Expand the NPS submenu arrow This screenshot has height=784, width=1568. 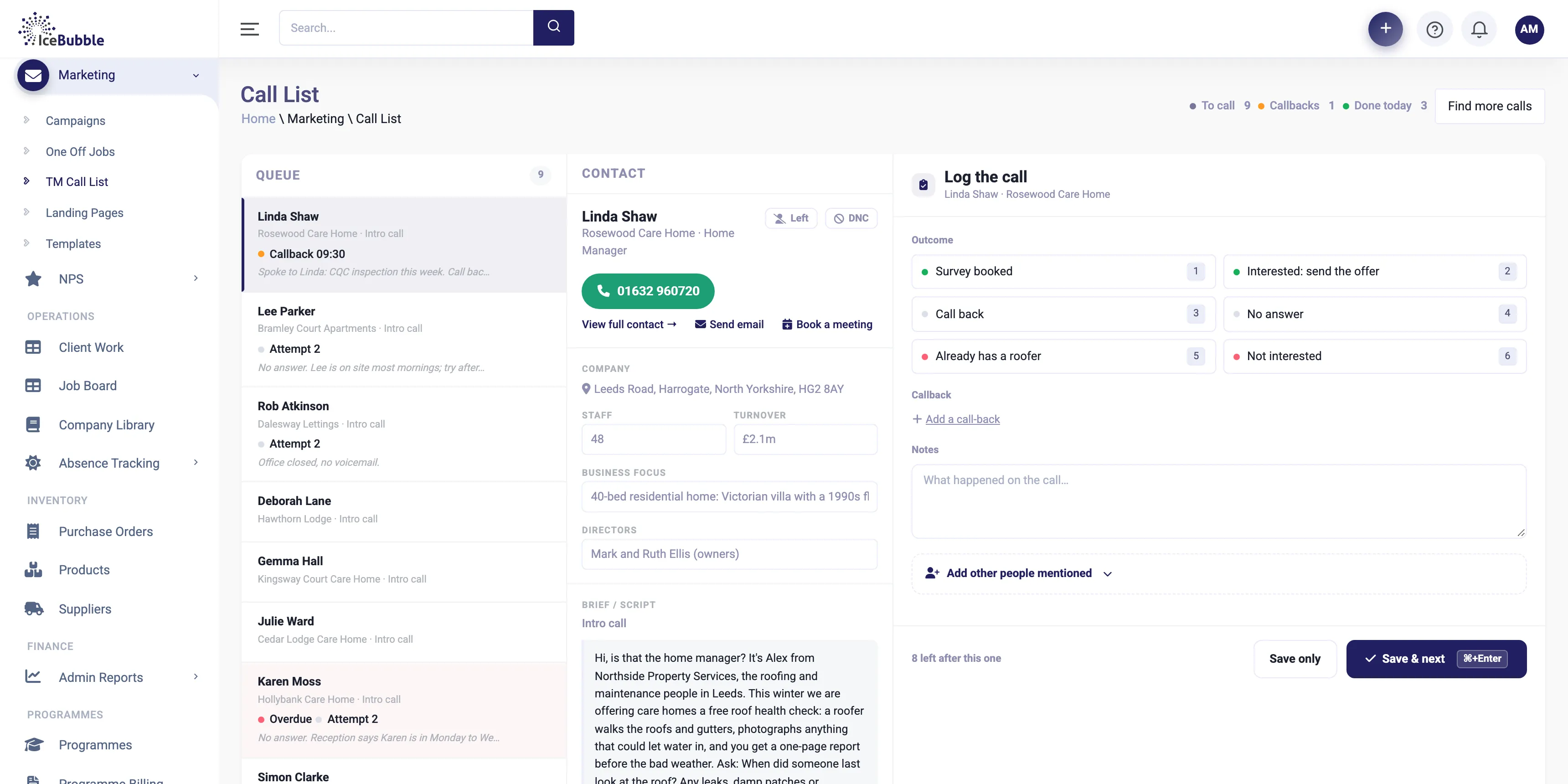[196, 278]
